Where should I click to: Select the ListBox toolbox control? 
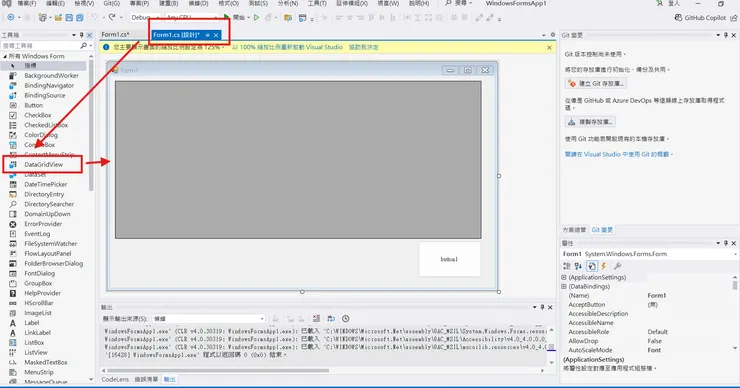pyautogui.click(x=34, y=343)
